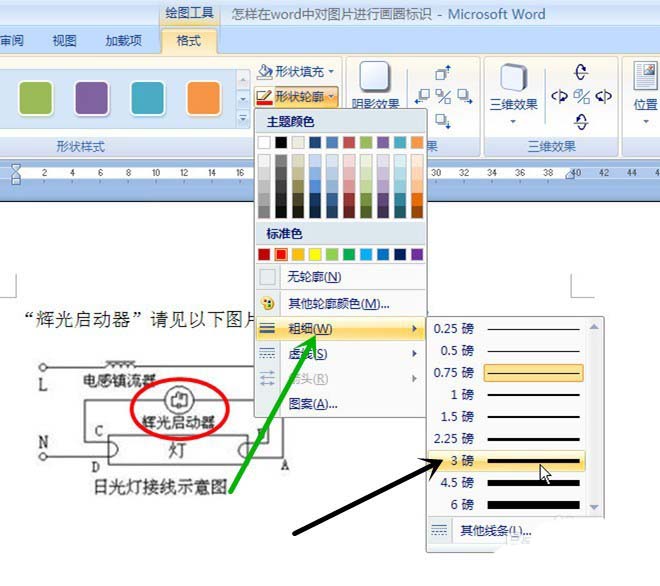Expand the 粗细(W) submenu arrow
Viewport: 660px width, 586px height.
[x=414, y=328]
